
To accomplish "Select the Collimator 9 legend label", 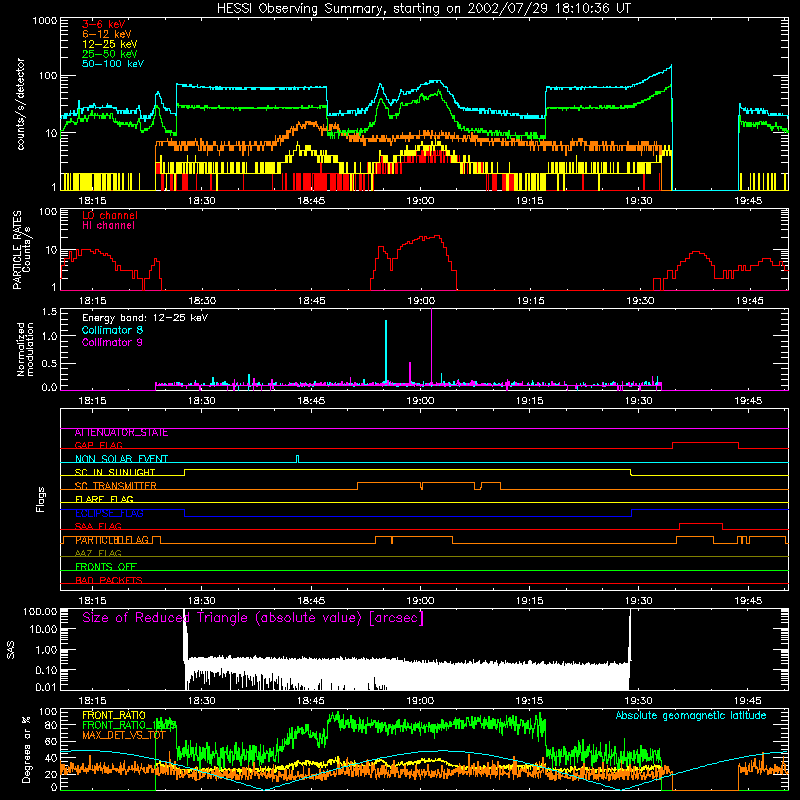I will (x=112, y=342).
